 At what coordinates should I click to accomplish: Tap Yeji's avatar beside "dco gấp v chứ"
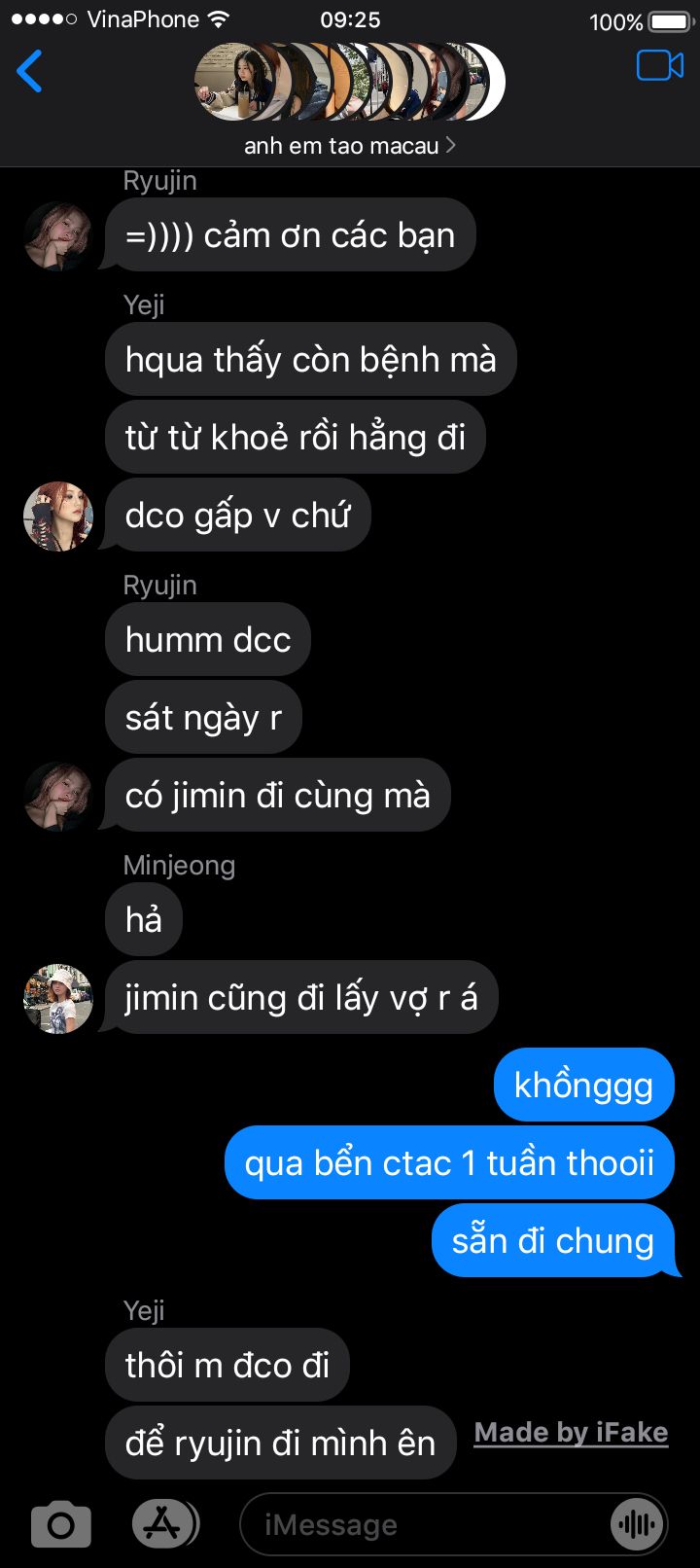(x=58, y=517)
